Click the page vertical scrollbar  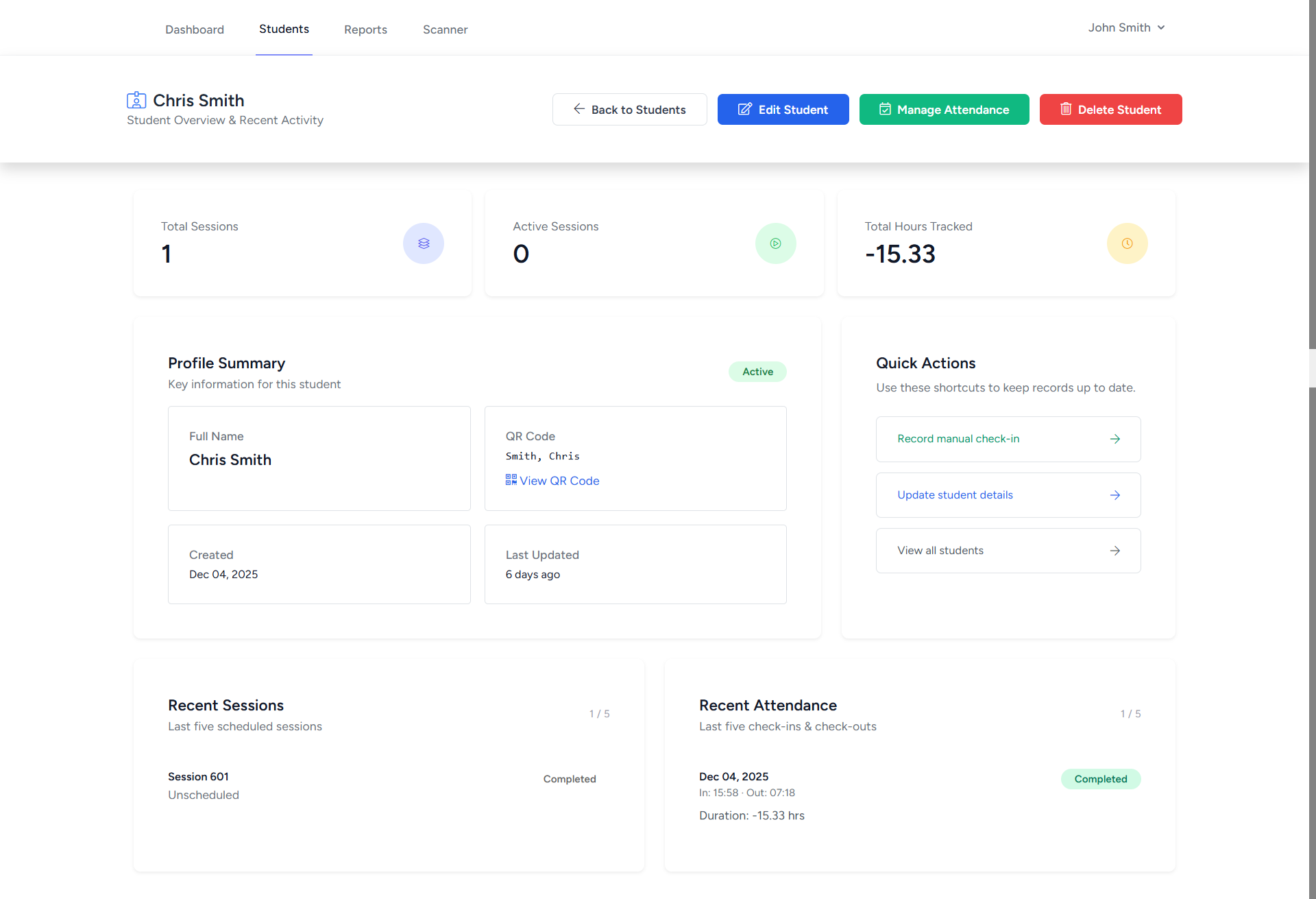(1312, 206)
